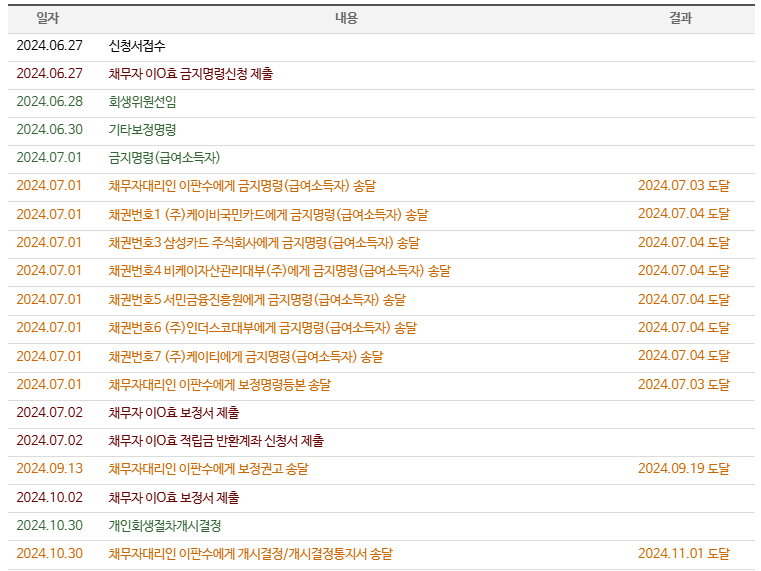The width and height of the screenshot is (761, 571).
Task: Select the 신청서접수 entry
Action: tap(137, 46)
